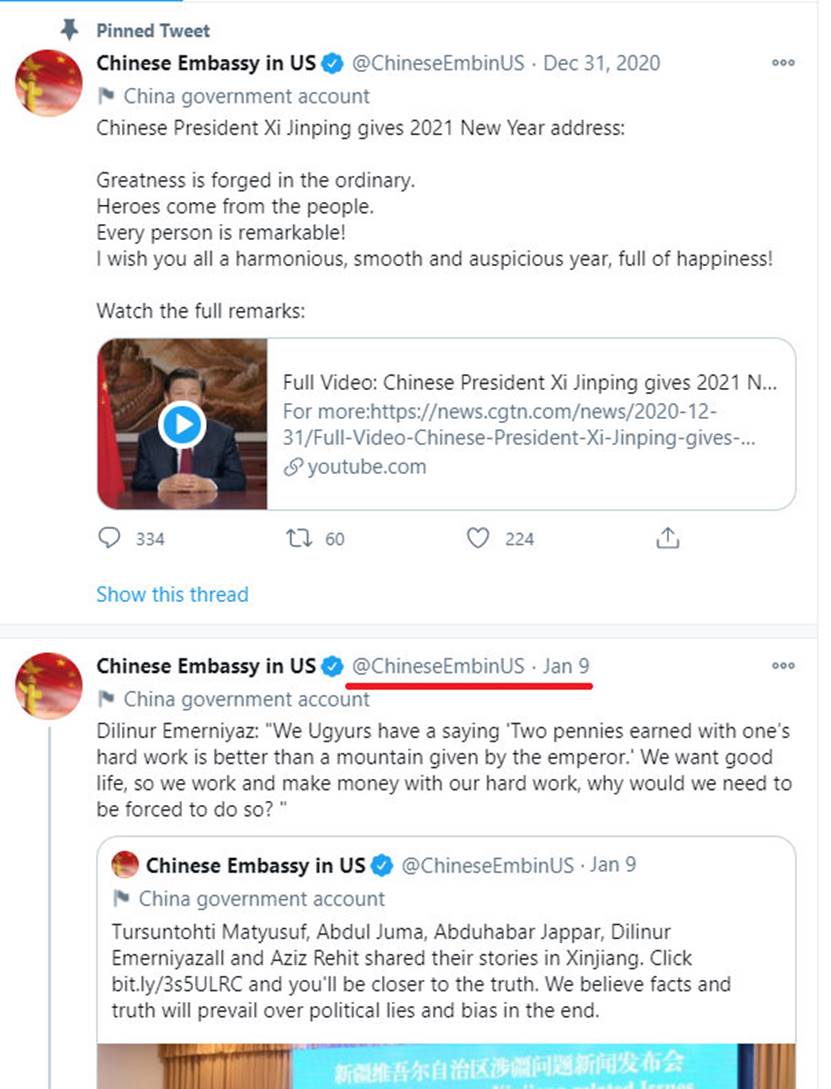Like the pinned tweet with heart icon

pyautogui.click(x=479, y=539)
